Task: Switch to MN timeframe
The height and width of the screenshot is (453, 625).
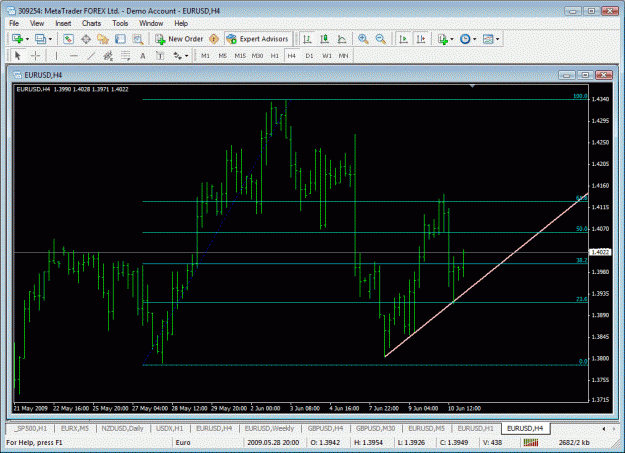Action: 344,56
